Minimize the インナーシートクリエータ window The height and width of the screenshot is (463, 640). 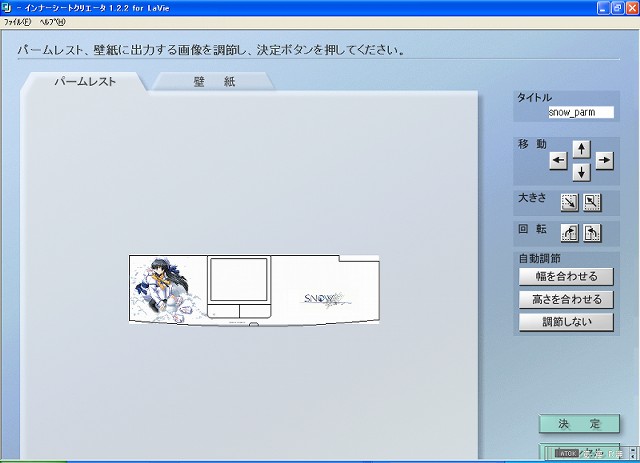[x=603, y=8]
